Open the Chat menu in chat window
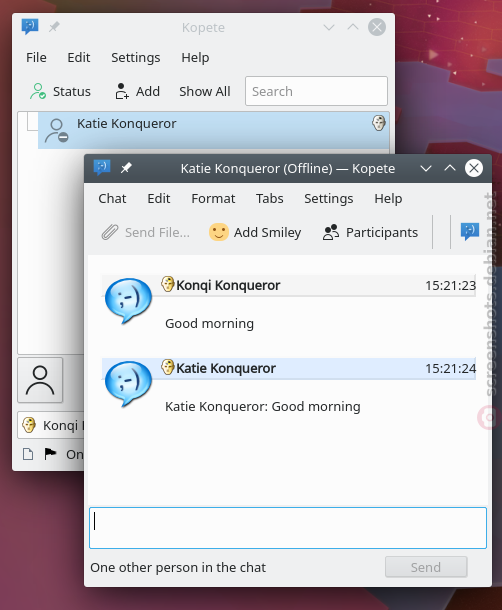This screenshot has height=610, width=502. coord(112,199)
